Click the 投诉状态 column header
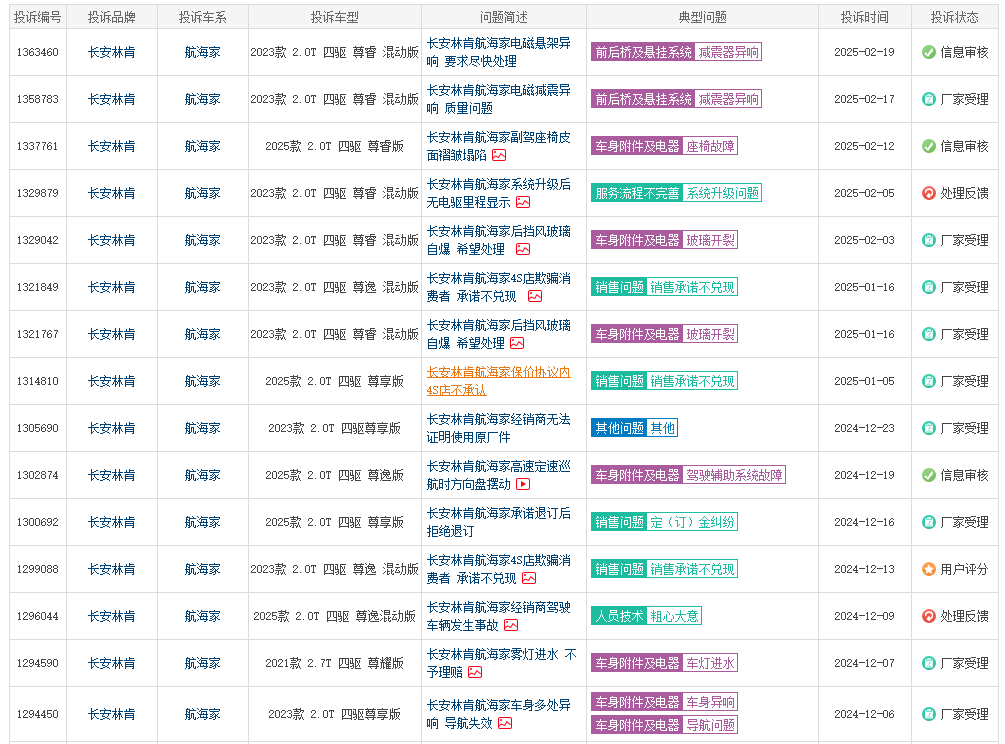The width and height of the screenshot is (1005, 744). [x=954, y=17]
